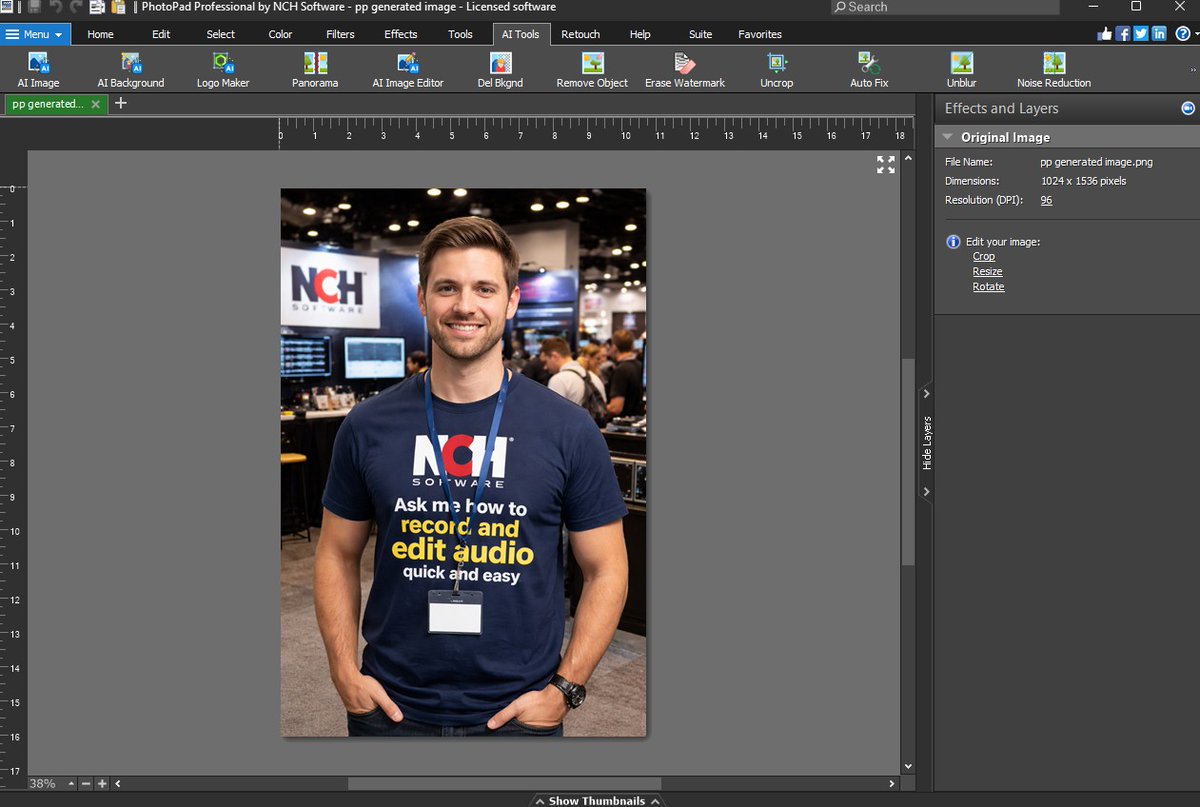
Task: Open the Menu dropdown
Action: click(35, 33)
